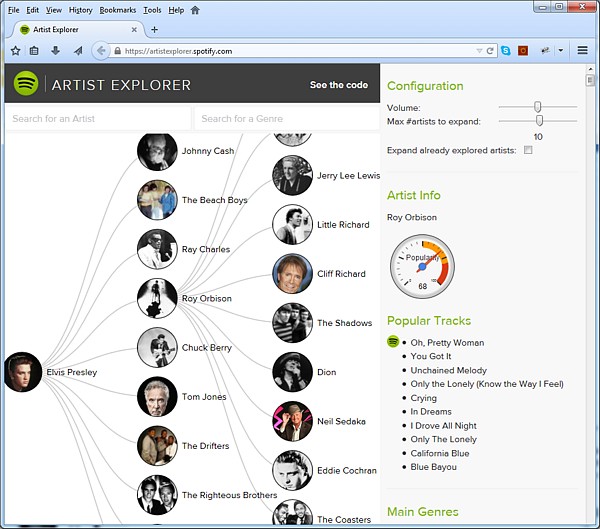Click the browser URL address bar
Screen dimensions: 600x529
(x=298, y=51)
